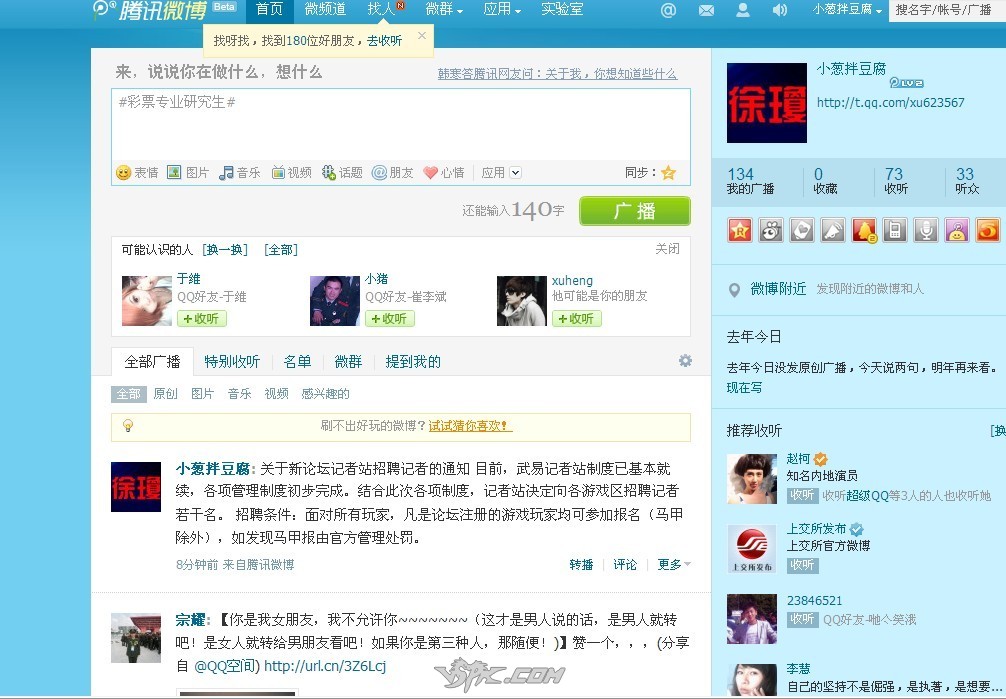
Task: Select the 全部广播 tab
Action: click(152, 361)
